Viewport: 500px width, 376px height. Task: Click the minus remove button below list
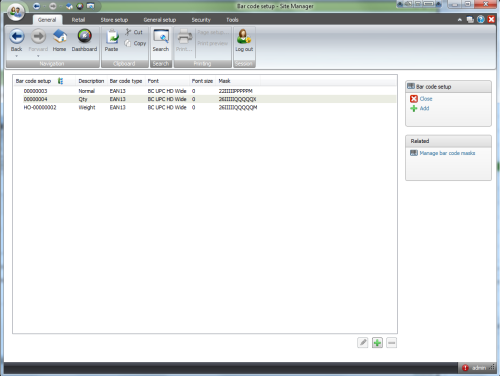[x=392, y=342]
